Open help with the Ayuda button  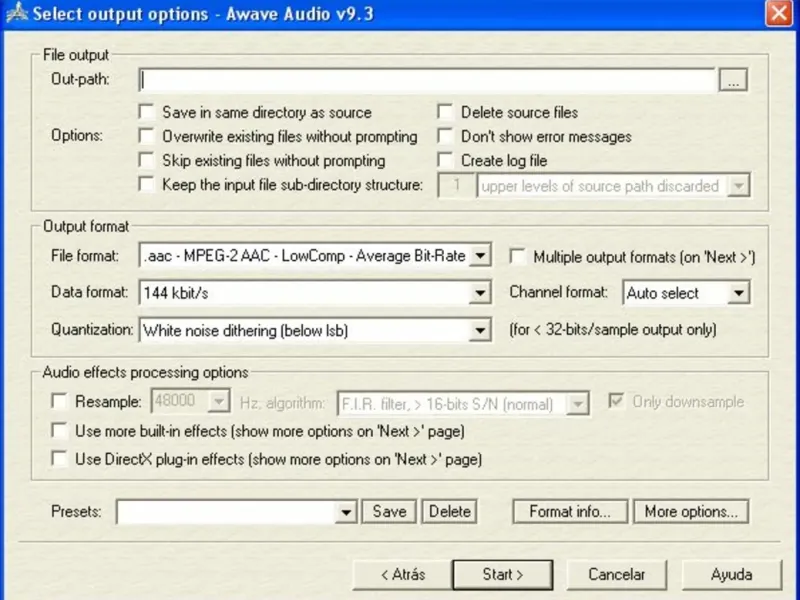pos(731,574)
